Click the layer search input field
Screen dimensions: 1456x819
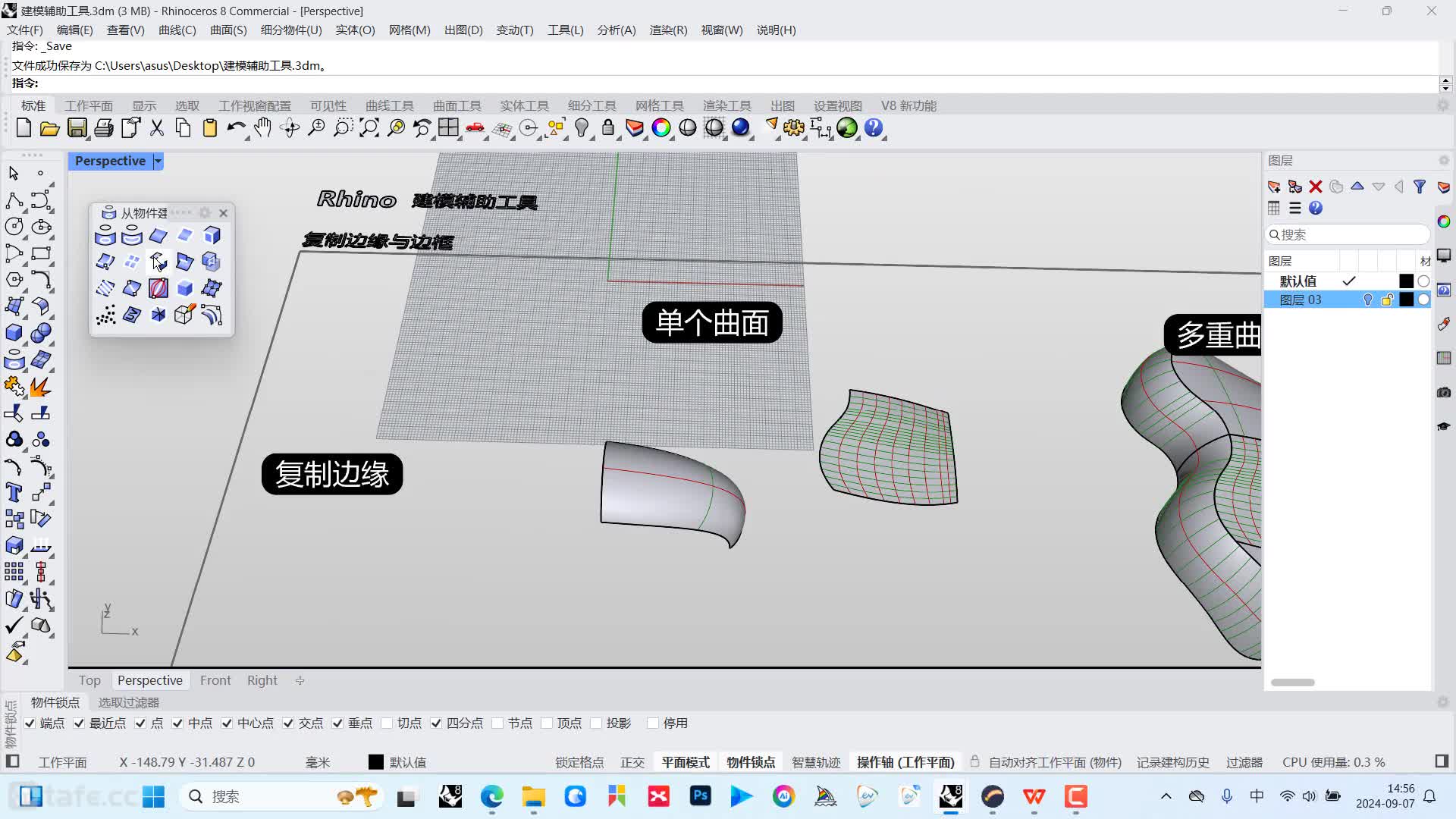coord(1348,233)
